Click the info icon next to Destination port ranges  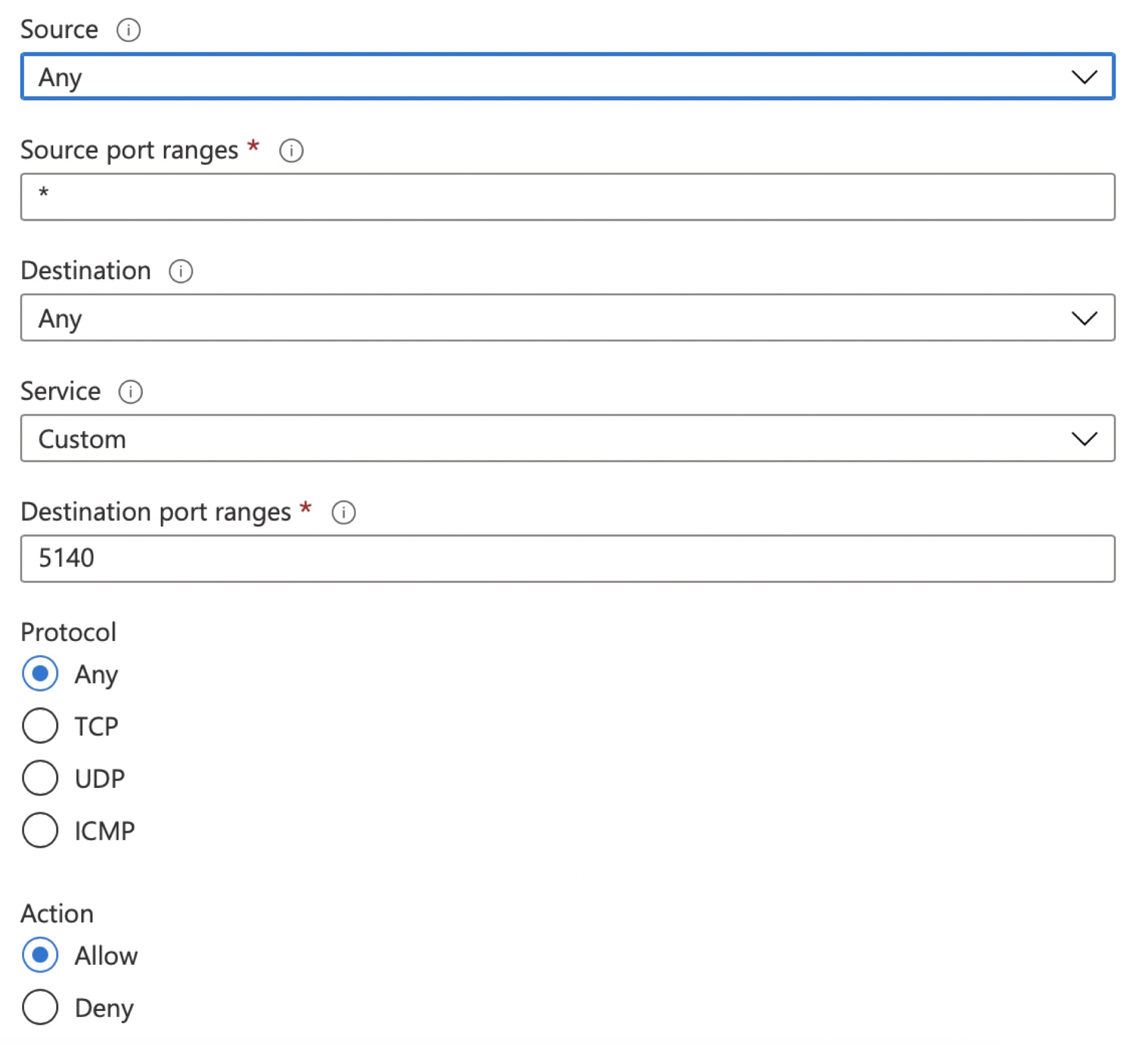click(343, 512)
